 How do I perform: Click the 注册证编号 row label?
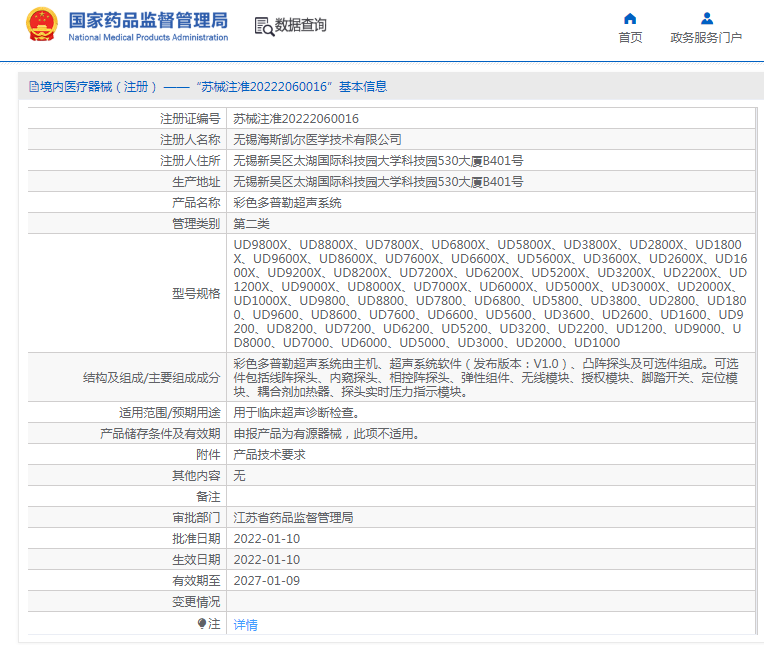click(190, 119)
